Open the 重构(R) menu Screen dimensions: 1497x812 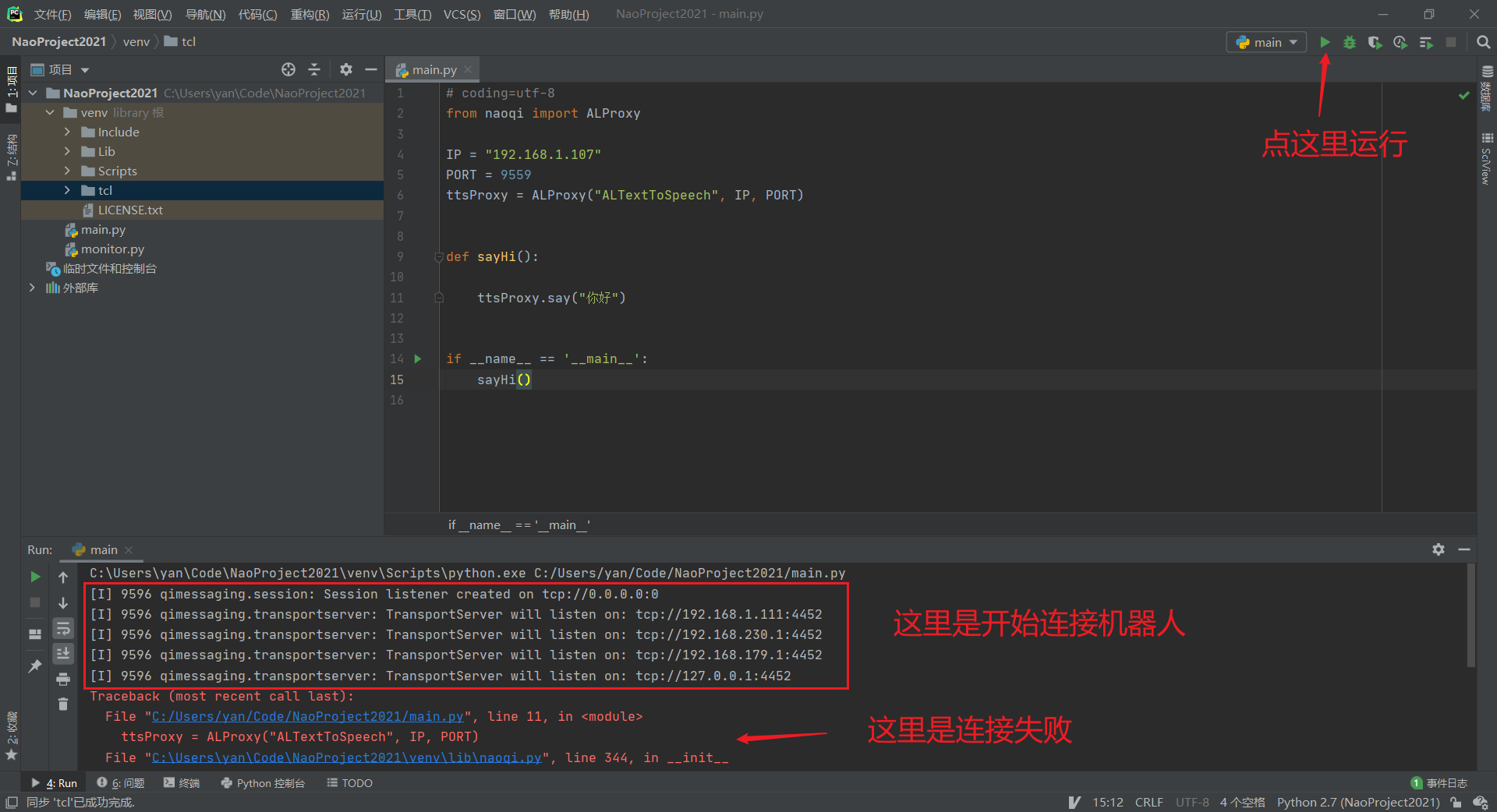(310, 14)
